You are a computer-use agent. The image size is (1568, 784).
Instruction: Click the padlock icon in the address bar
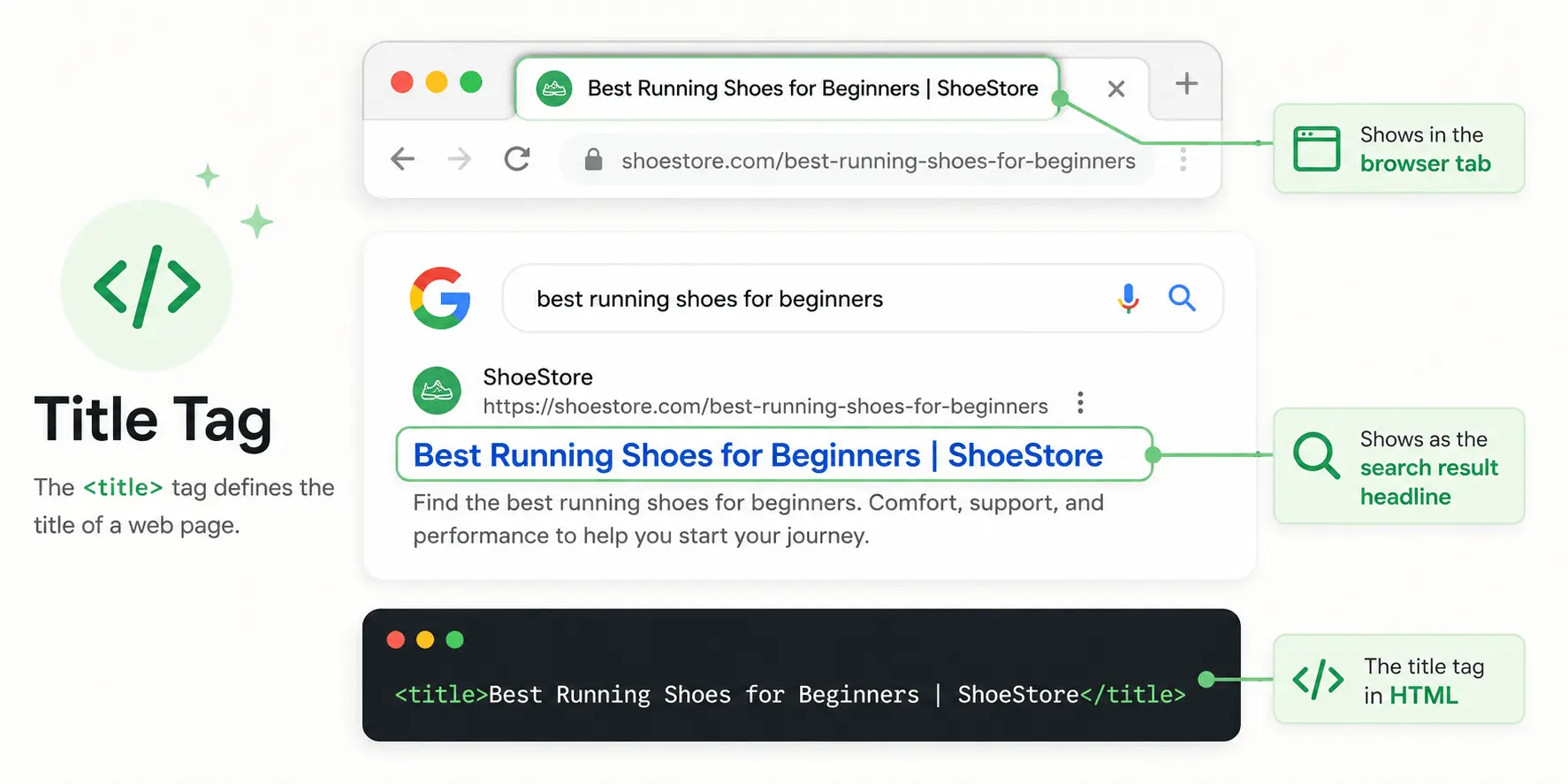[594, 160]
